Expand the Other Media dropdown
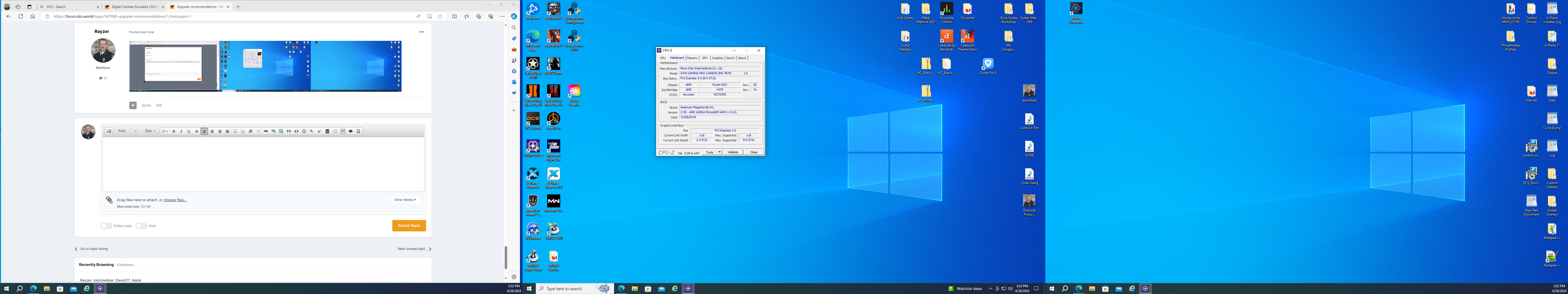The image size is (1568, 294). tap(405, 200)
